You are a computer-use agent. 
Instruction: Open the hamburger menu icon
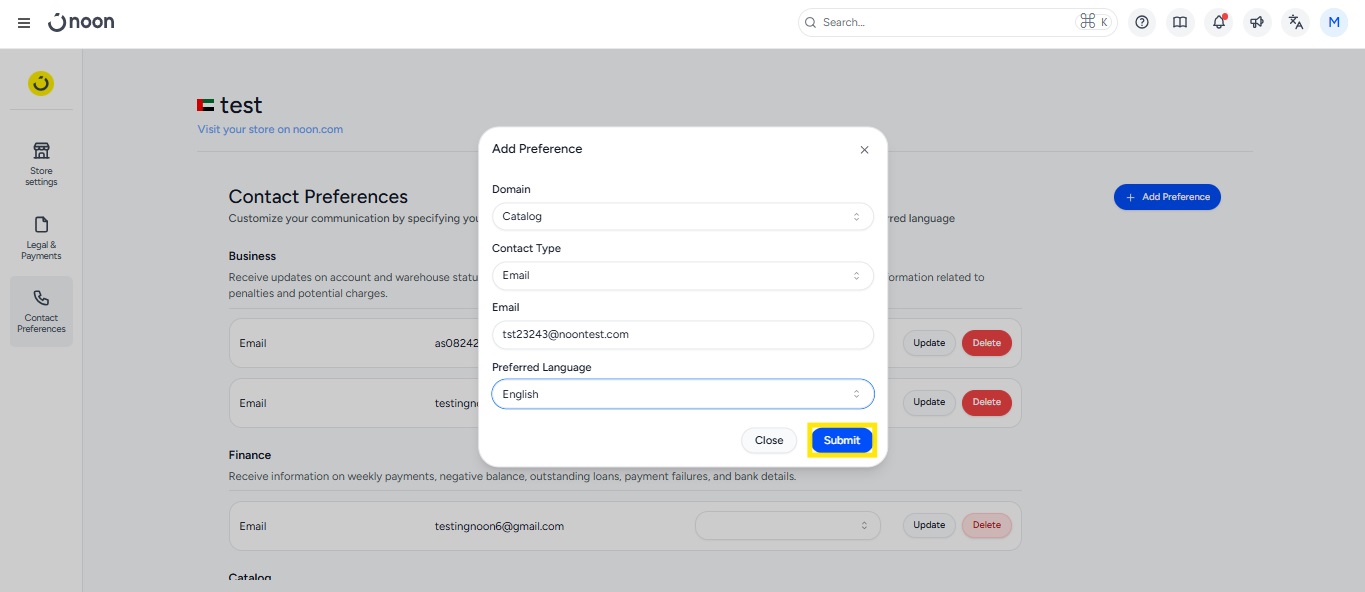24,23
